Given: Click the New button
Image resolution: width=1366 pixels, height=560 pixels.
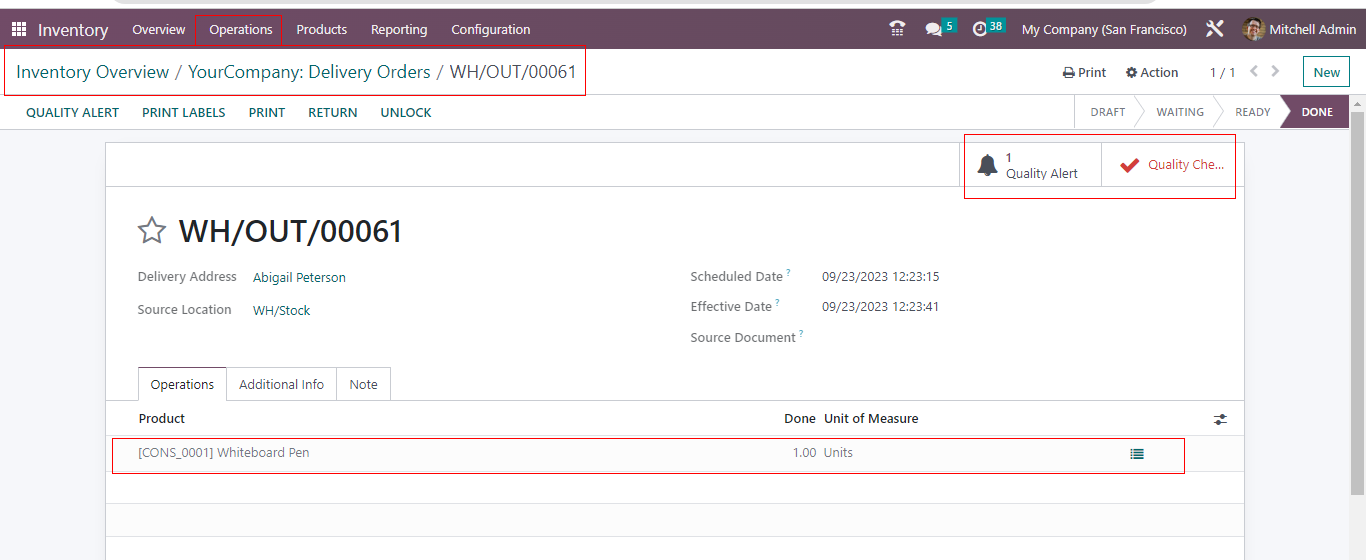Looking at the screenshot, I should click(x=1326, y=72).
